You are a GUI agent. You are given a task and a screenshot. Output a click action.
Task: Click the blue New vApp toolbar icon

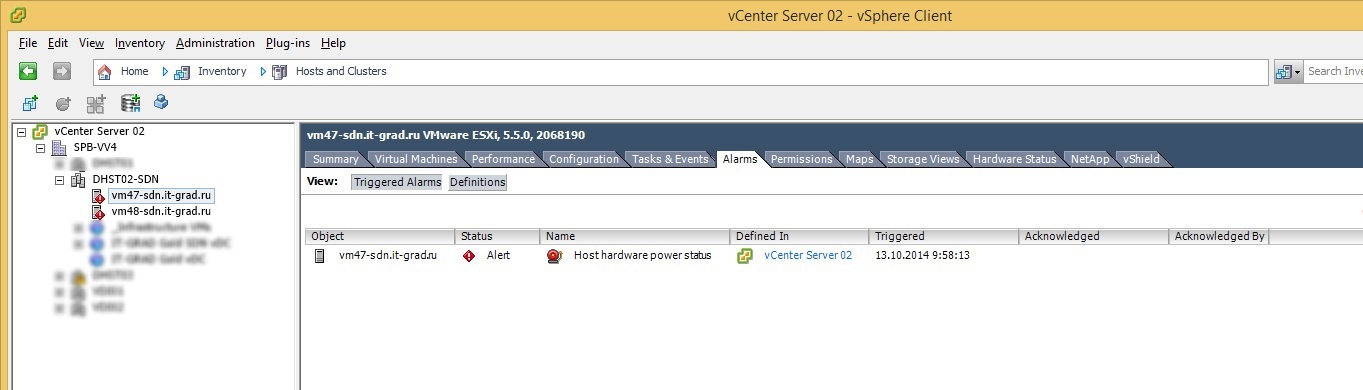click(x=161, y=102)
